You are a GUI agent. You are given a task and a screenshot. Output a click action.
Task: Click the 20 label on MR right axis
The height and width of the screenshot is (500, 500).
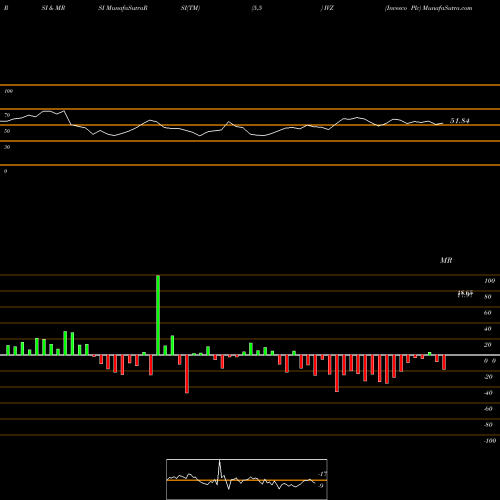coord(488,345)
